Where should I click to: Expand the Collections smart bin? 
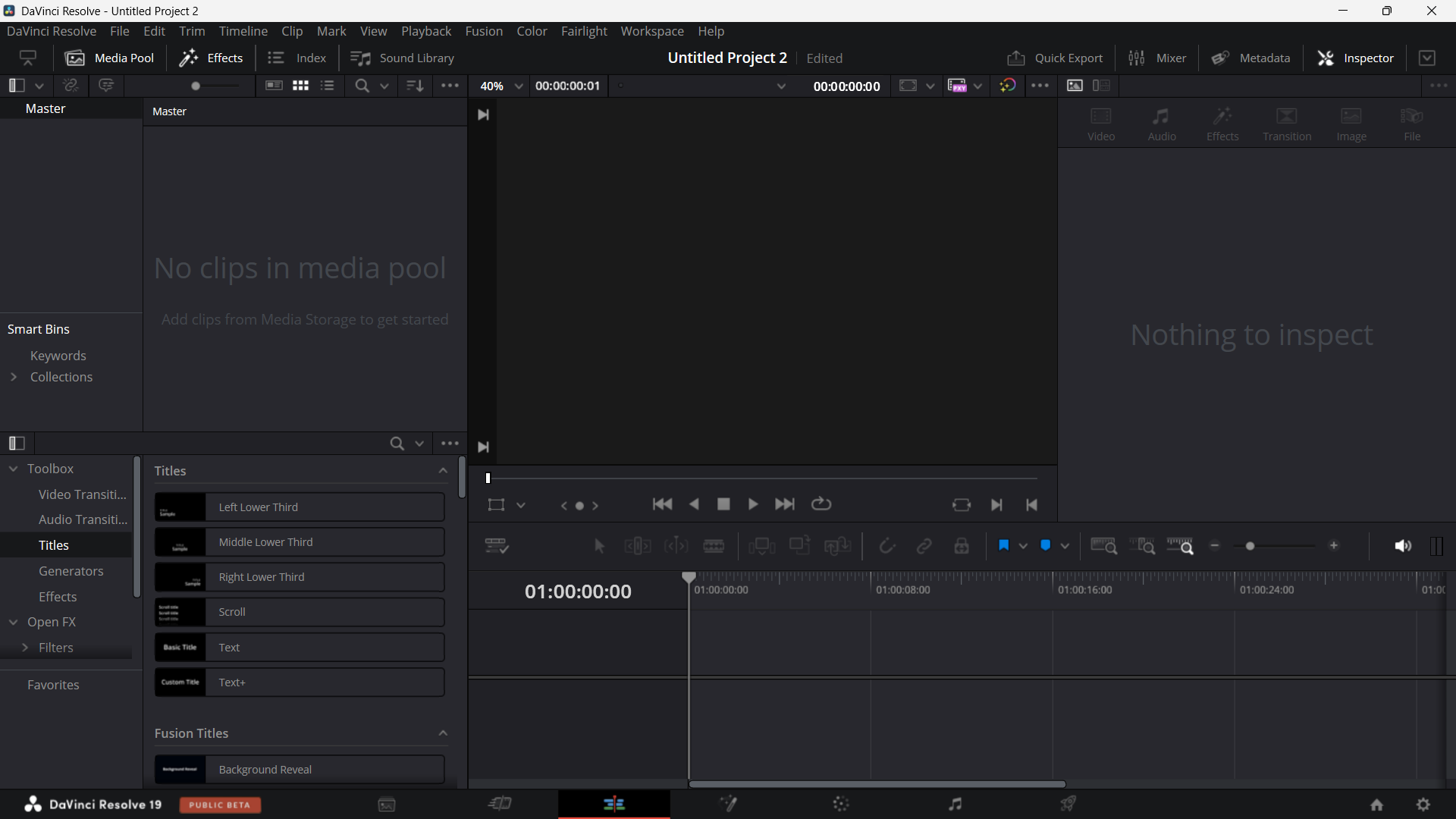[x=14, y=377]
